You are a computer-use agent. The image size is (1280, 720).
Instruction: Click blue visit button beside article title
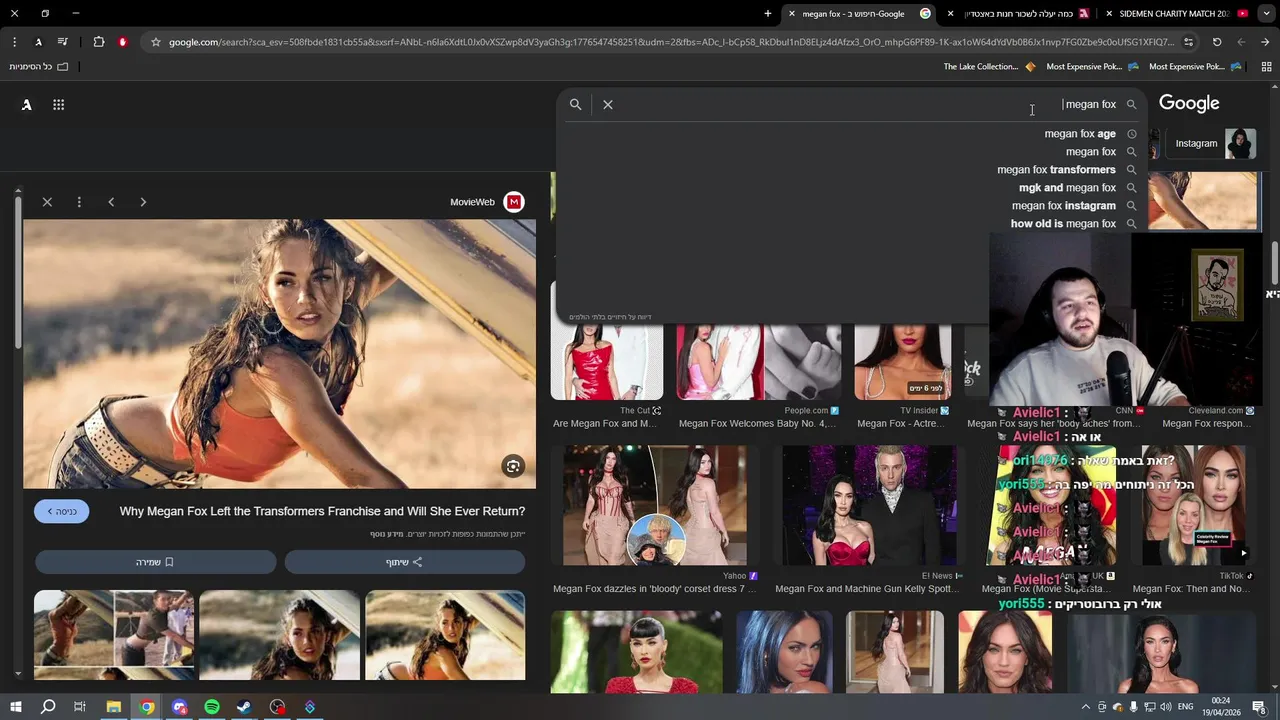coord(62,512)
